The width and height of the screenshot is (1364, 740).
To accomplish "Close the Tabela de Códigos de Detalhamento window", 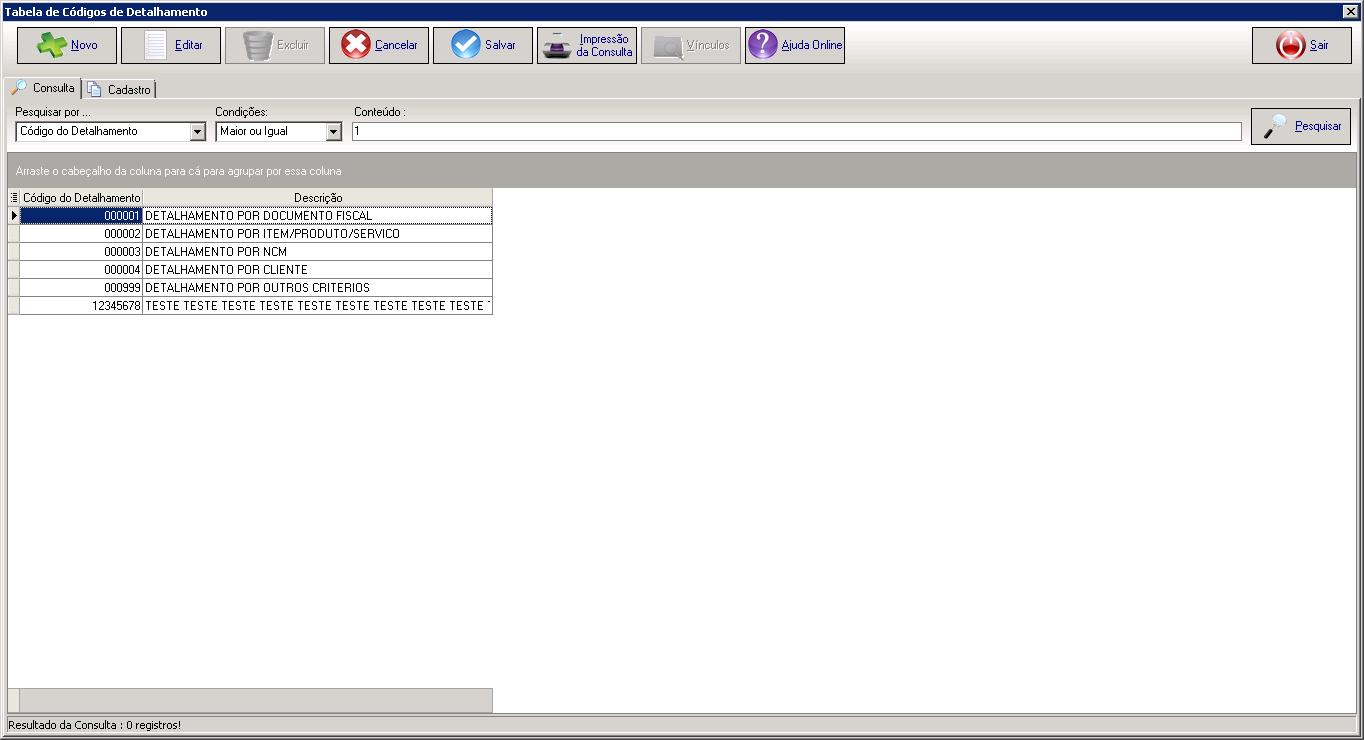I will pos(1350,11).
